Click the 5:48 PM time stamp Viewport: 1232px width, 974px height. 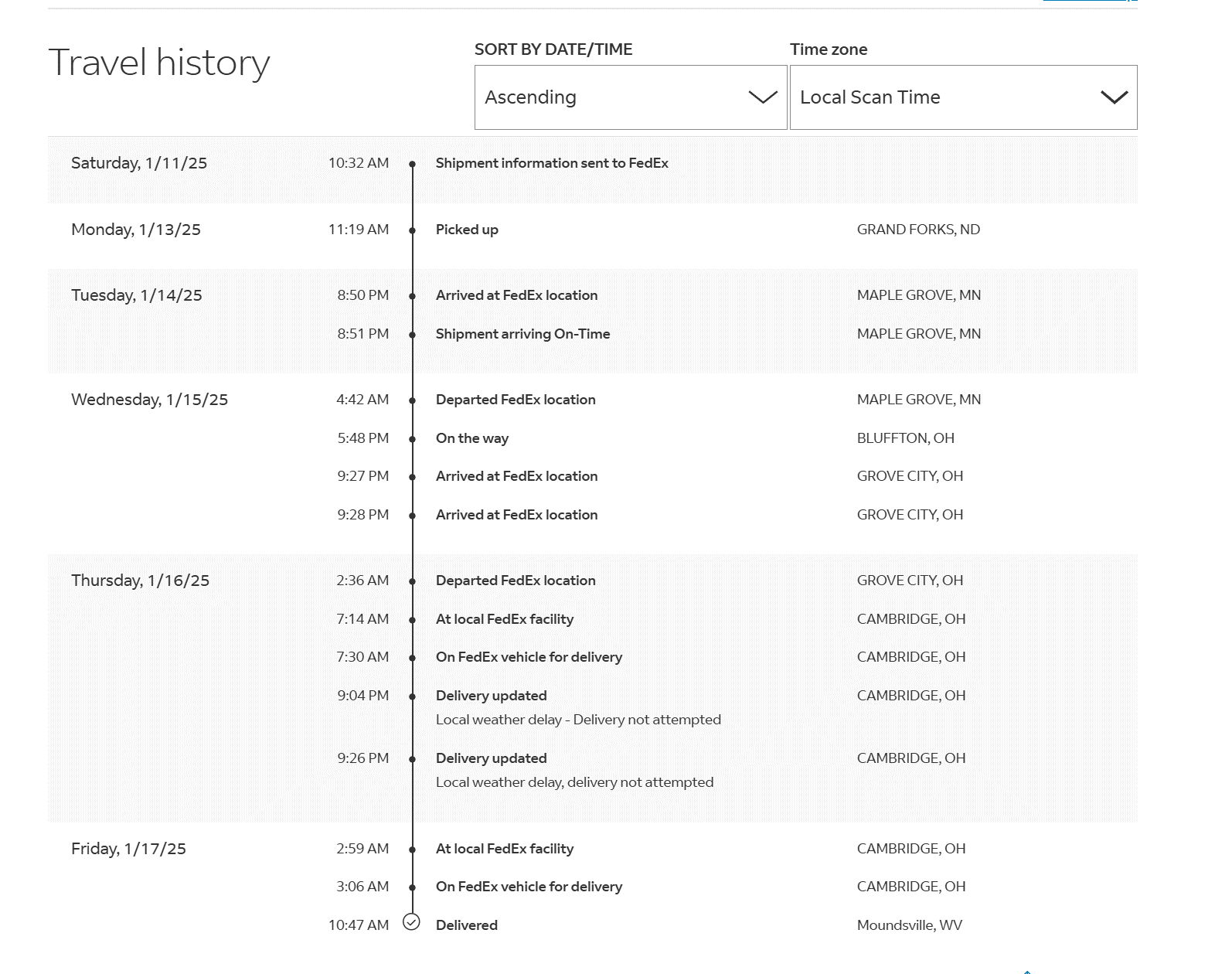tap(363, 438)
